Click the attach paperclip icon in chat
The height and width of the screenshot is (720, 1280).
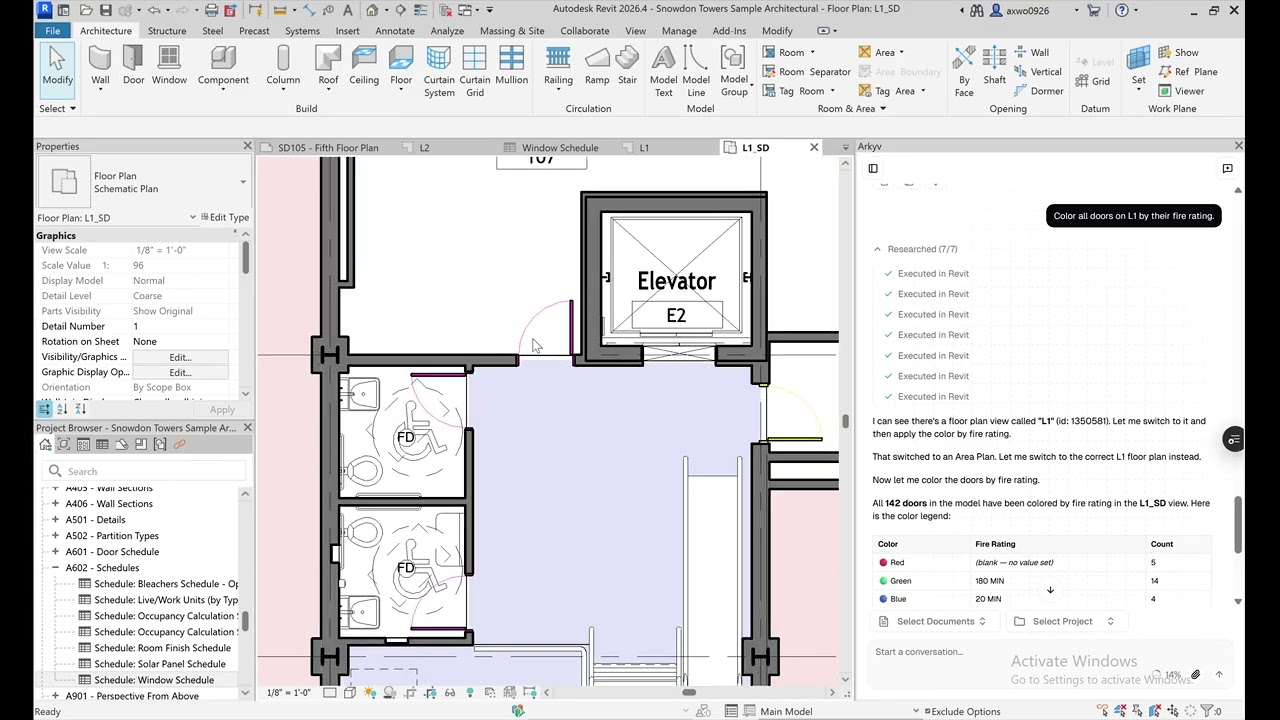tap(1195, 675)
